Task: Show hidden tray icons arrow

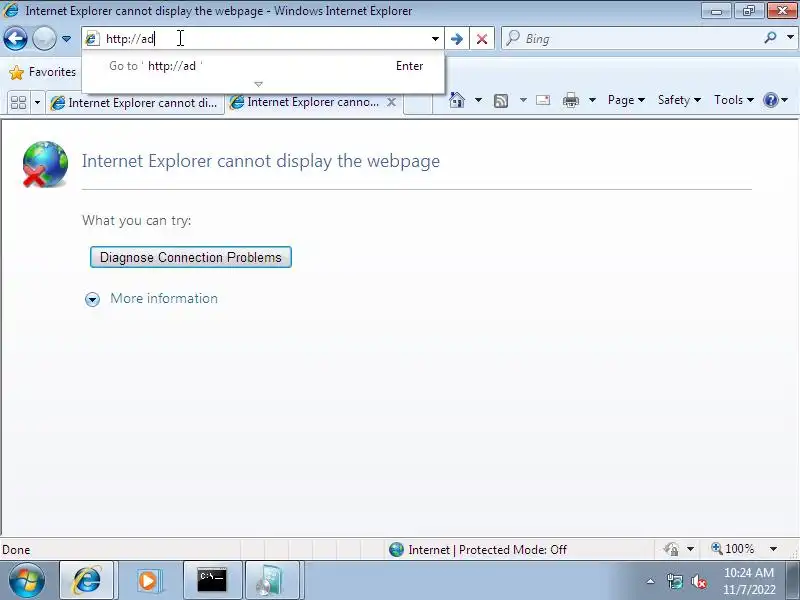Action: 651,581
